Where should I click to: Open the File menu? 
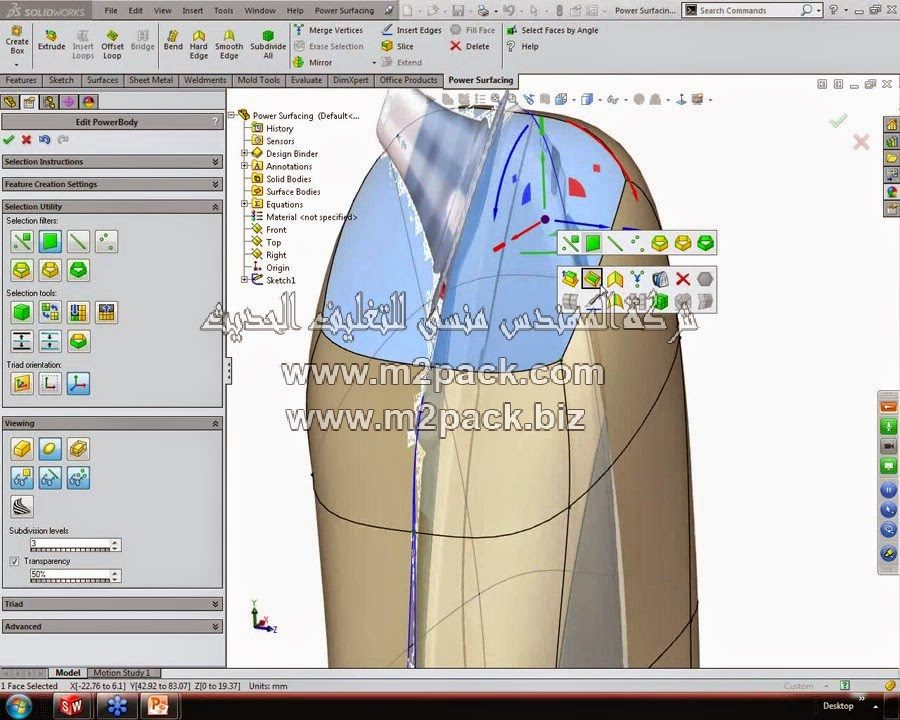pyautogui.click(x=111, y=10)
